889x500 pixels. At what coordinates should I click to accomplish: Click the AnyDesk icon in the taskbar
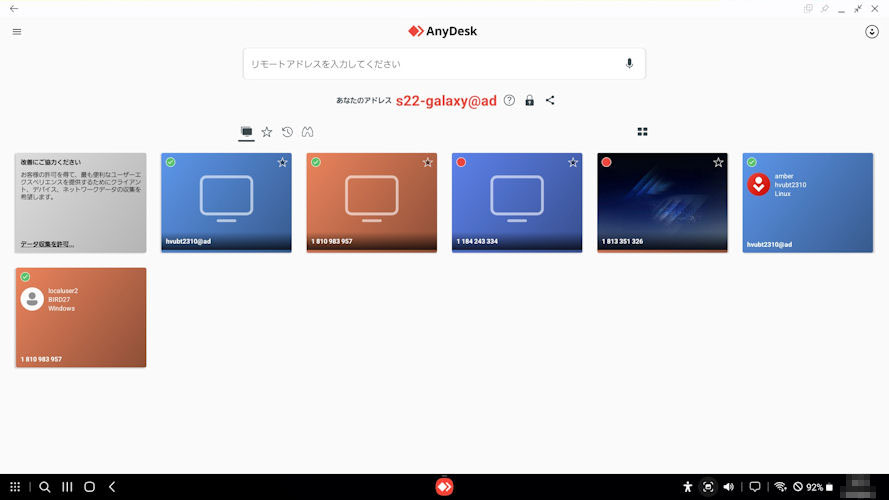(444, 487)
